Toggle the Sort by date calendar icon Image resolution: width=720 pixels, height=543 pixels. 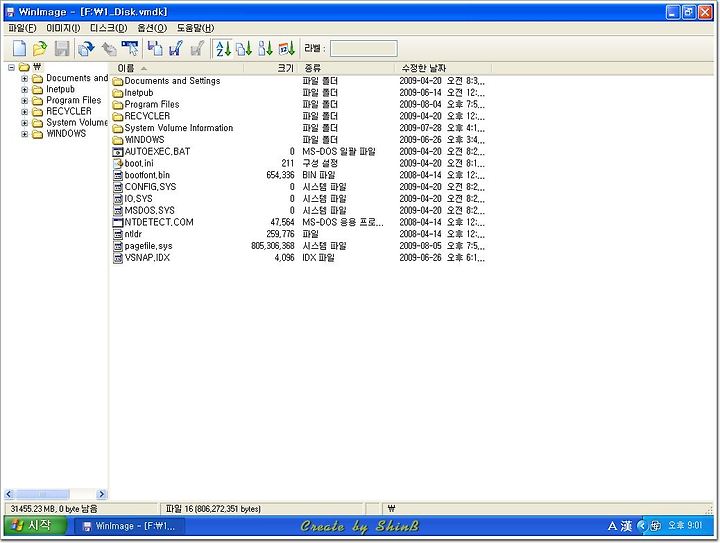pos(287,48)
